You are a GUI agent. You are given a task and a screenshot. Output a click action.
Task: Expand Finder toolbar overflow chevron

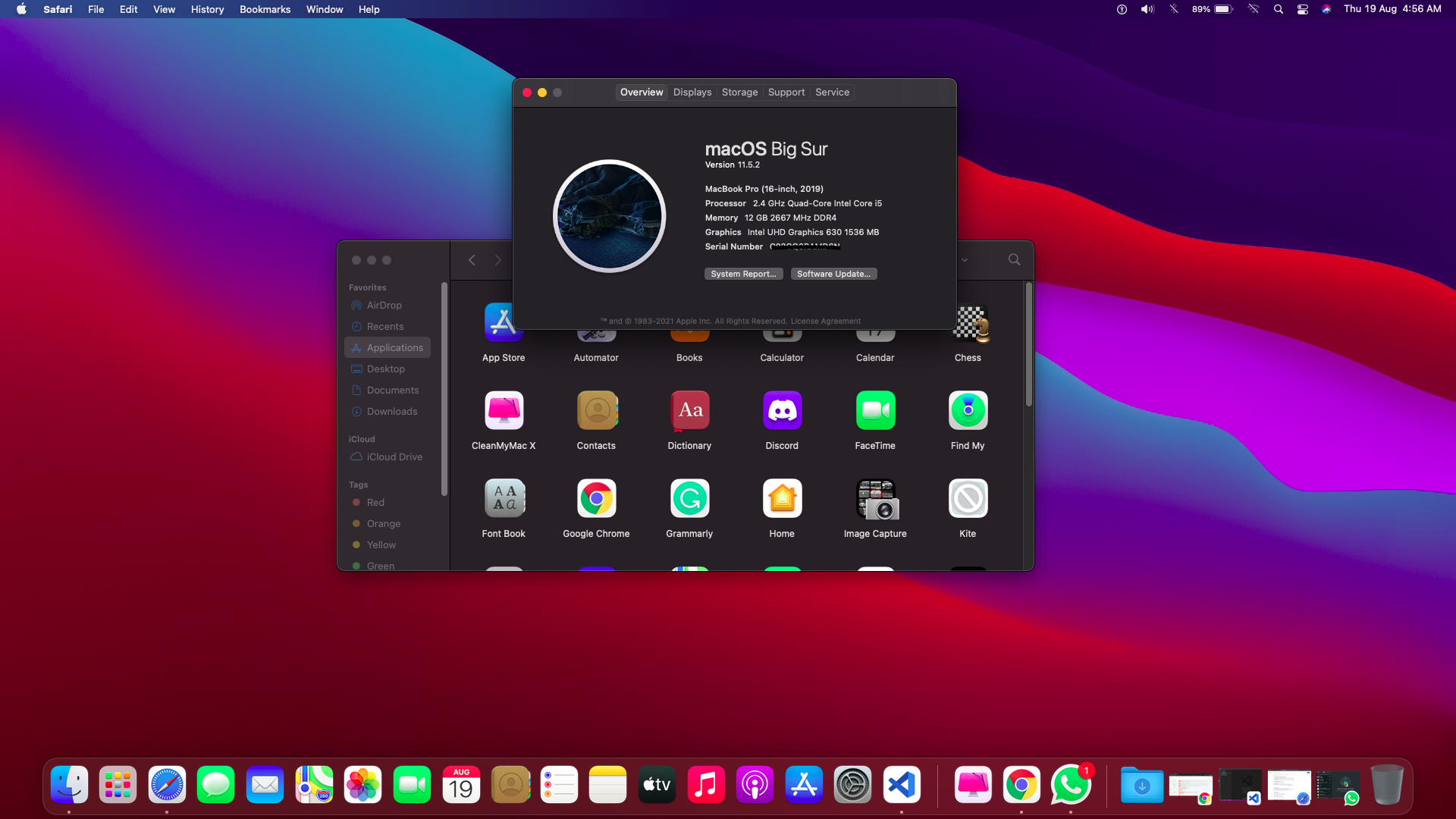pos(965,260)
